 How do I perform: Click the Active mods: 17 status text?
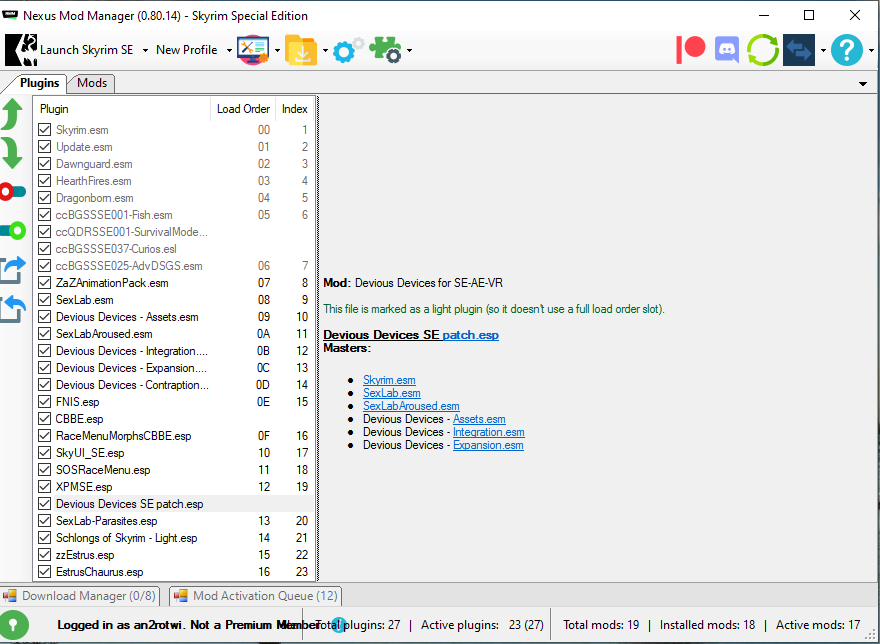point(818,625)
